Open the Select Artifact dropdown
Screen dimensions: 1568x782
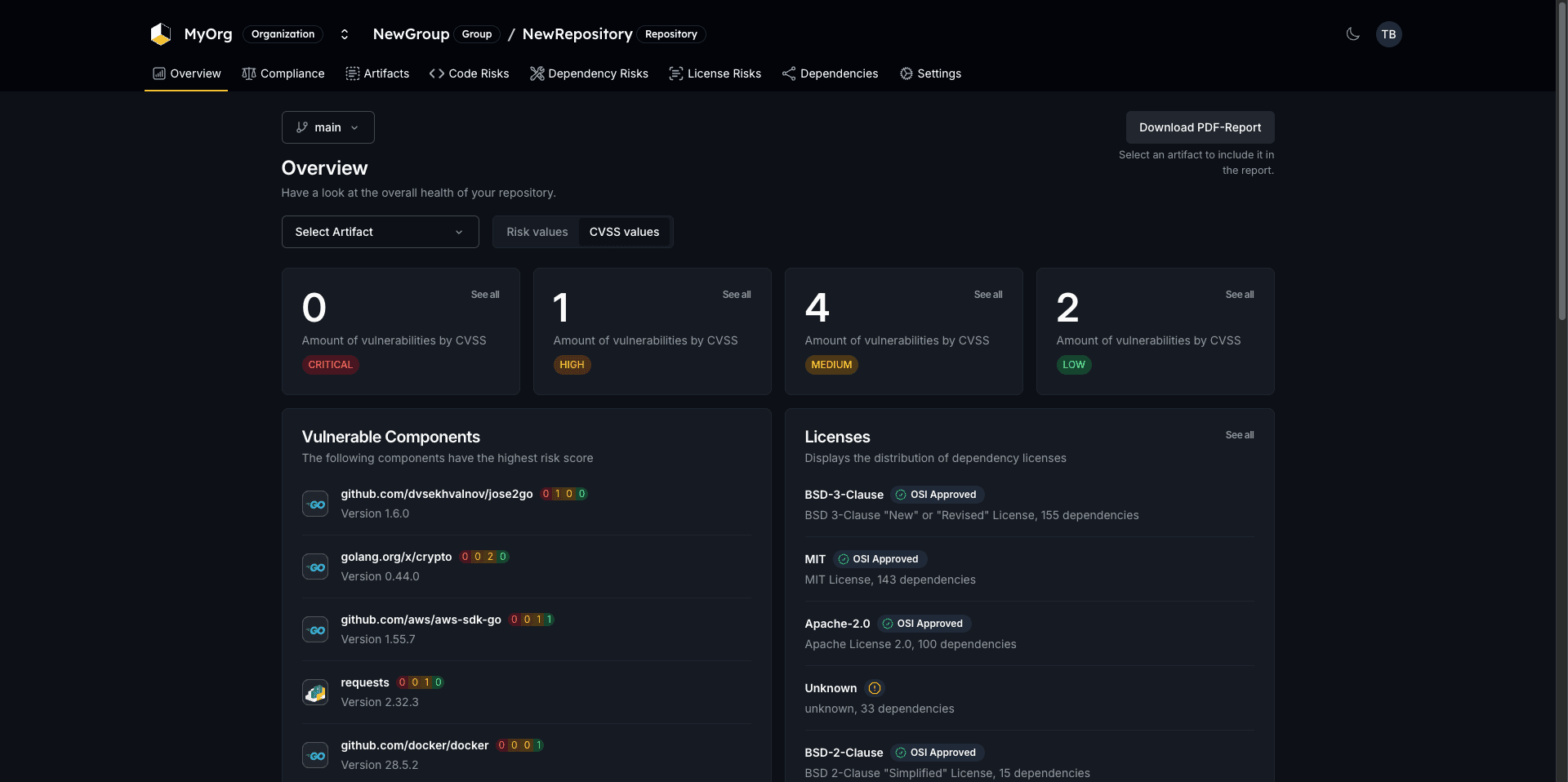point(379,232)
